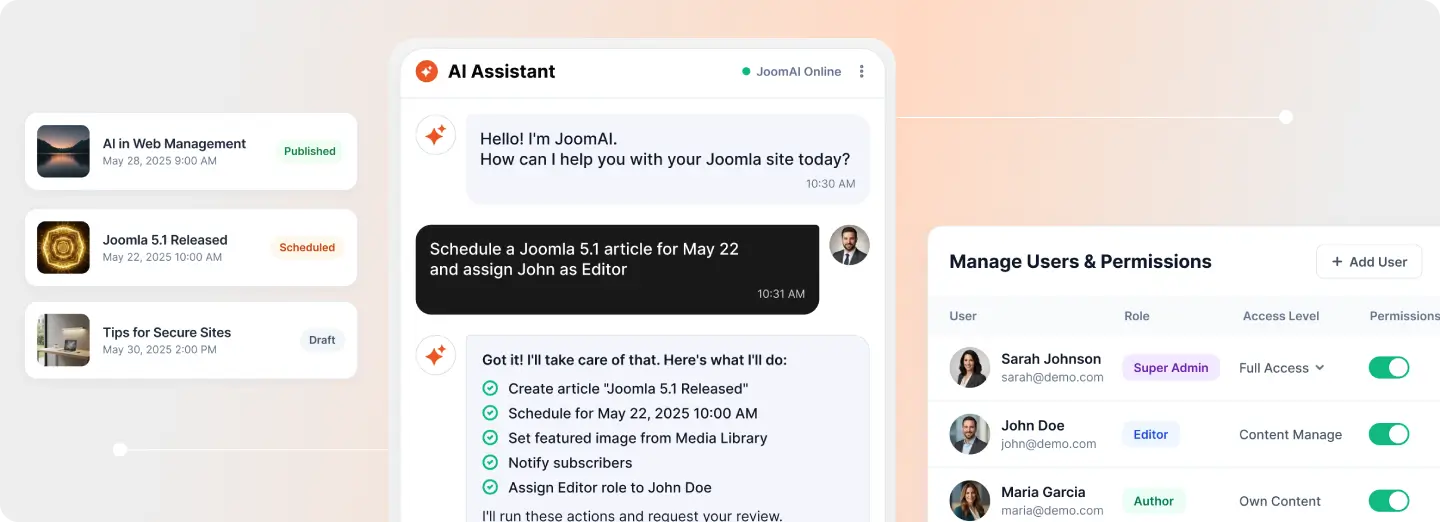Click the 'Permissions' column header
Screen dimensions: 1440x522
(x=1404, y=316)
